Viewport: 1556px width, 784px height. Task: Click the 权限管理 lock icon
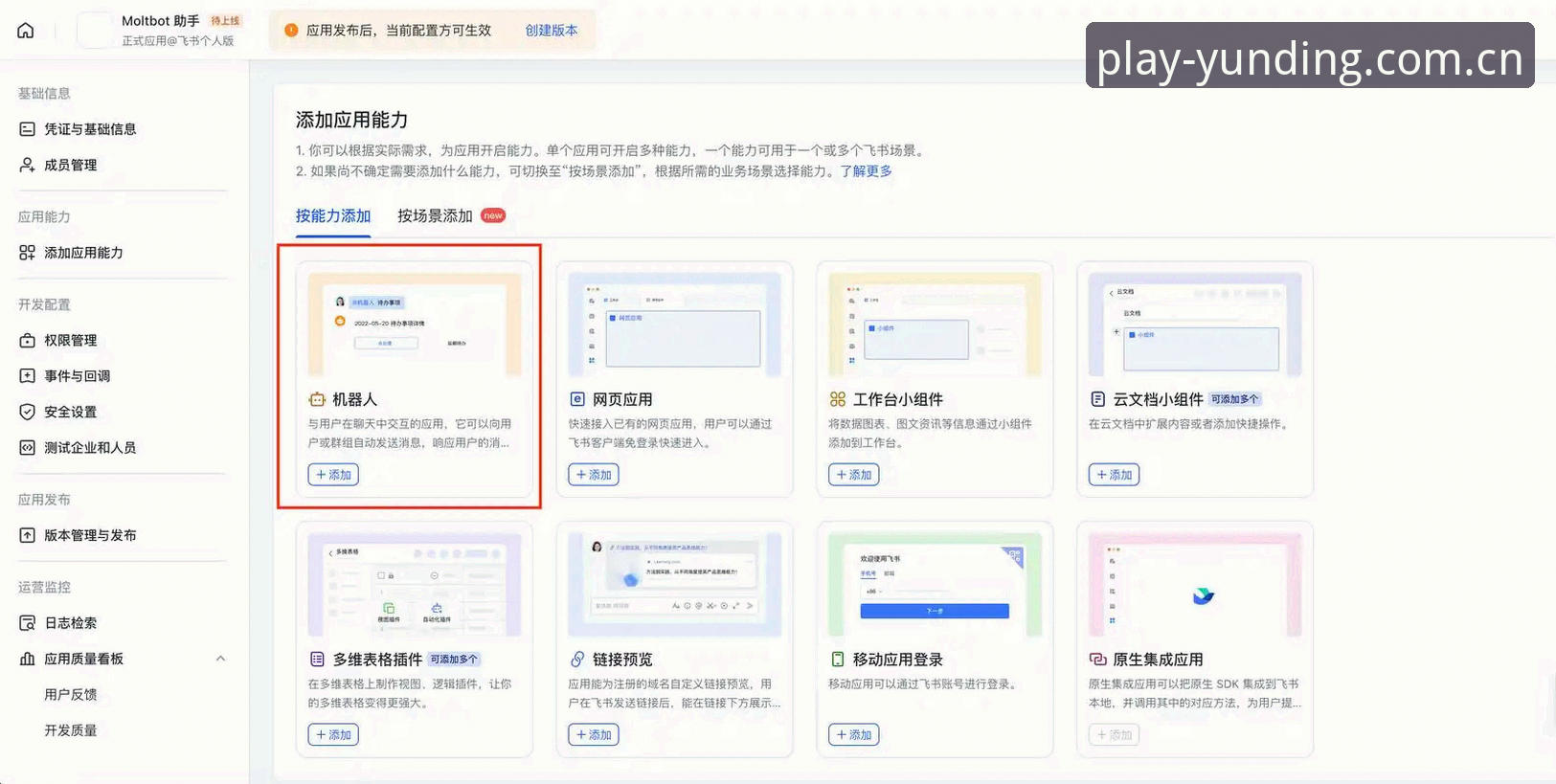(27, 340)
